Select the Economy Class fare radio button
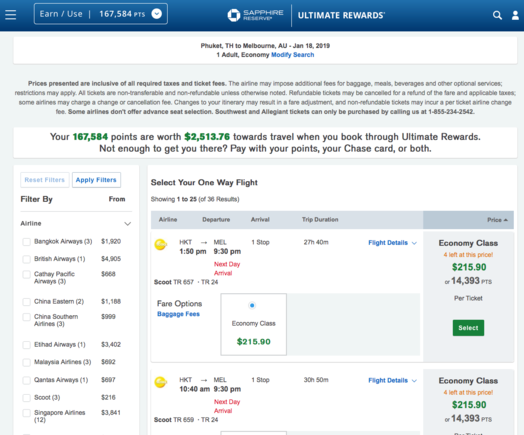This screenshot has width=524, height=435. tap(252, 305)
